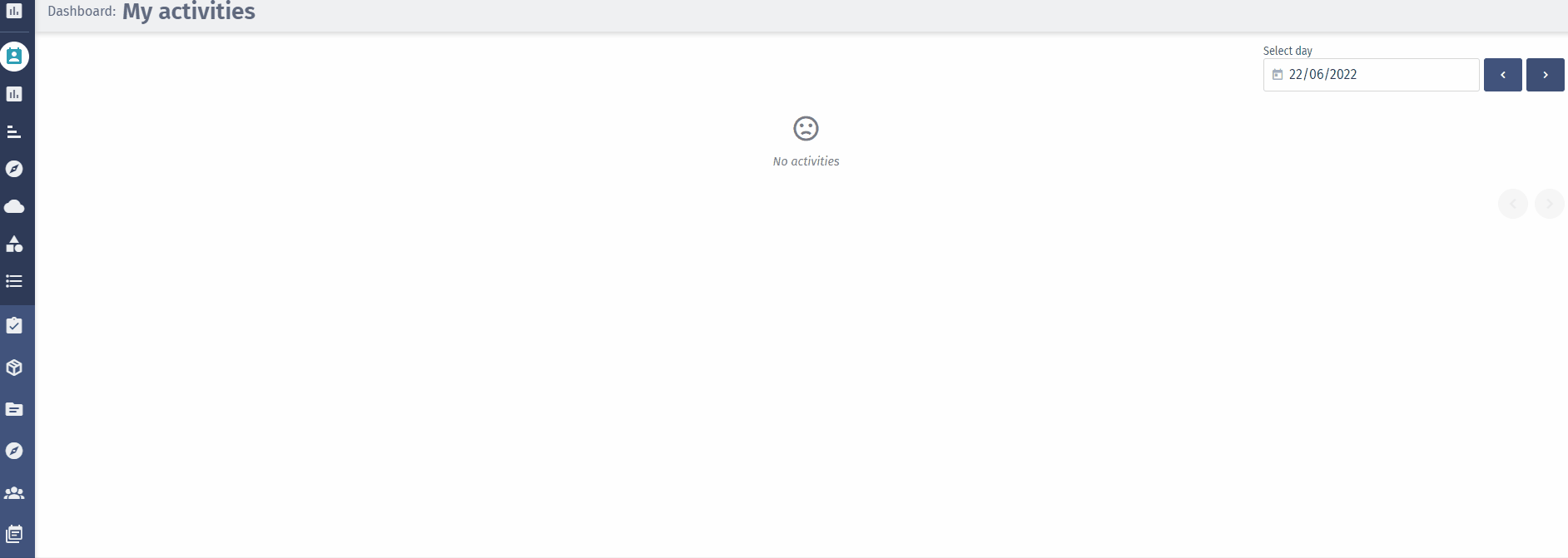The image size is (1568, 558).
Task: Go to next day with right arrow button
Action: point(1546,75)
